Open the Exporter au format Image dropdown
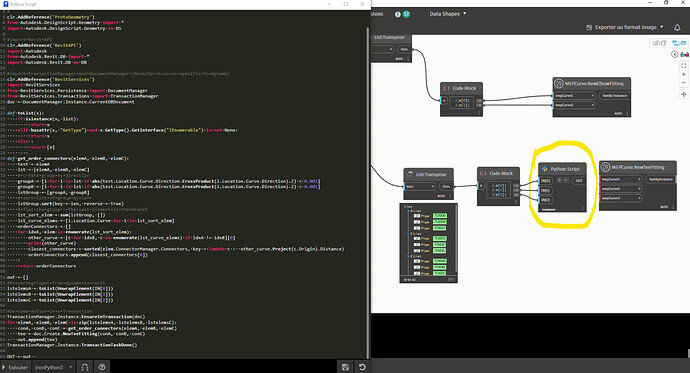690x373 pixels. coord(625,27)
